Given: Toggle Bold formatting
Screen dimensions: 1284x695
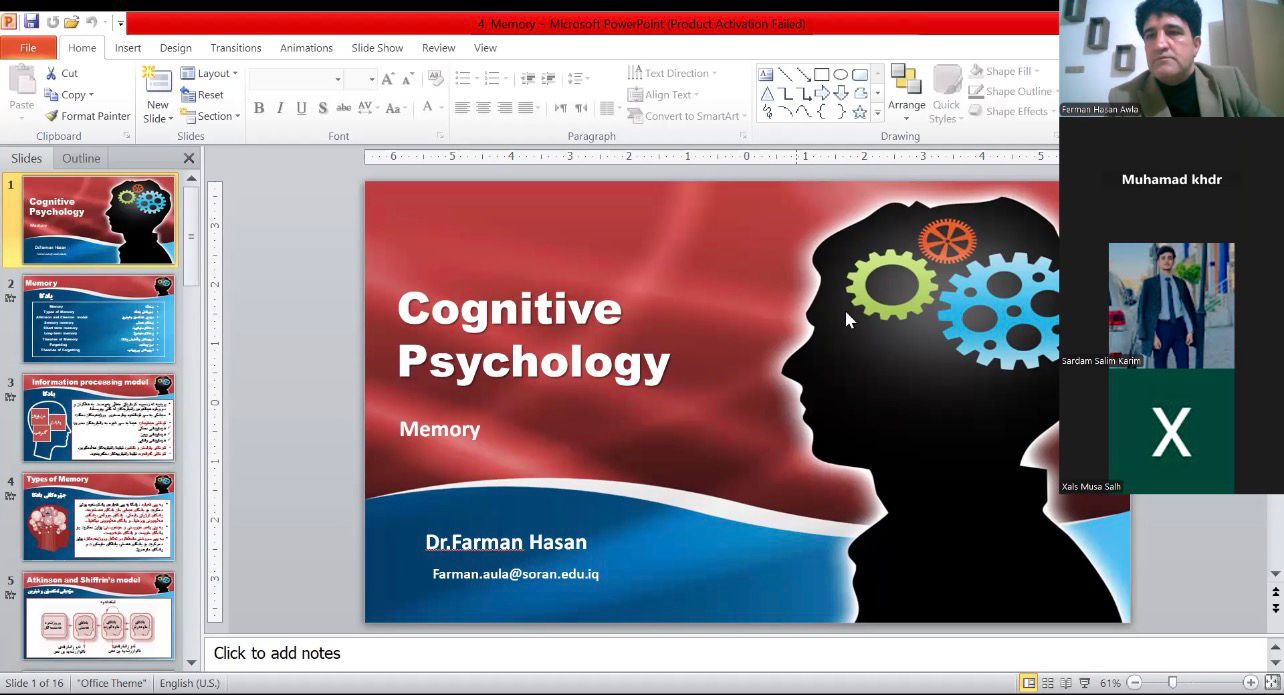Looking at the screenshot, I should (259, 108).
